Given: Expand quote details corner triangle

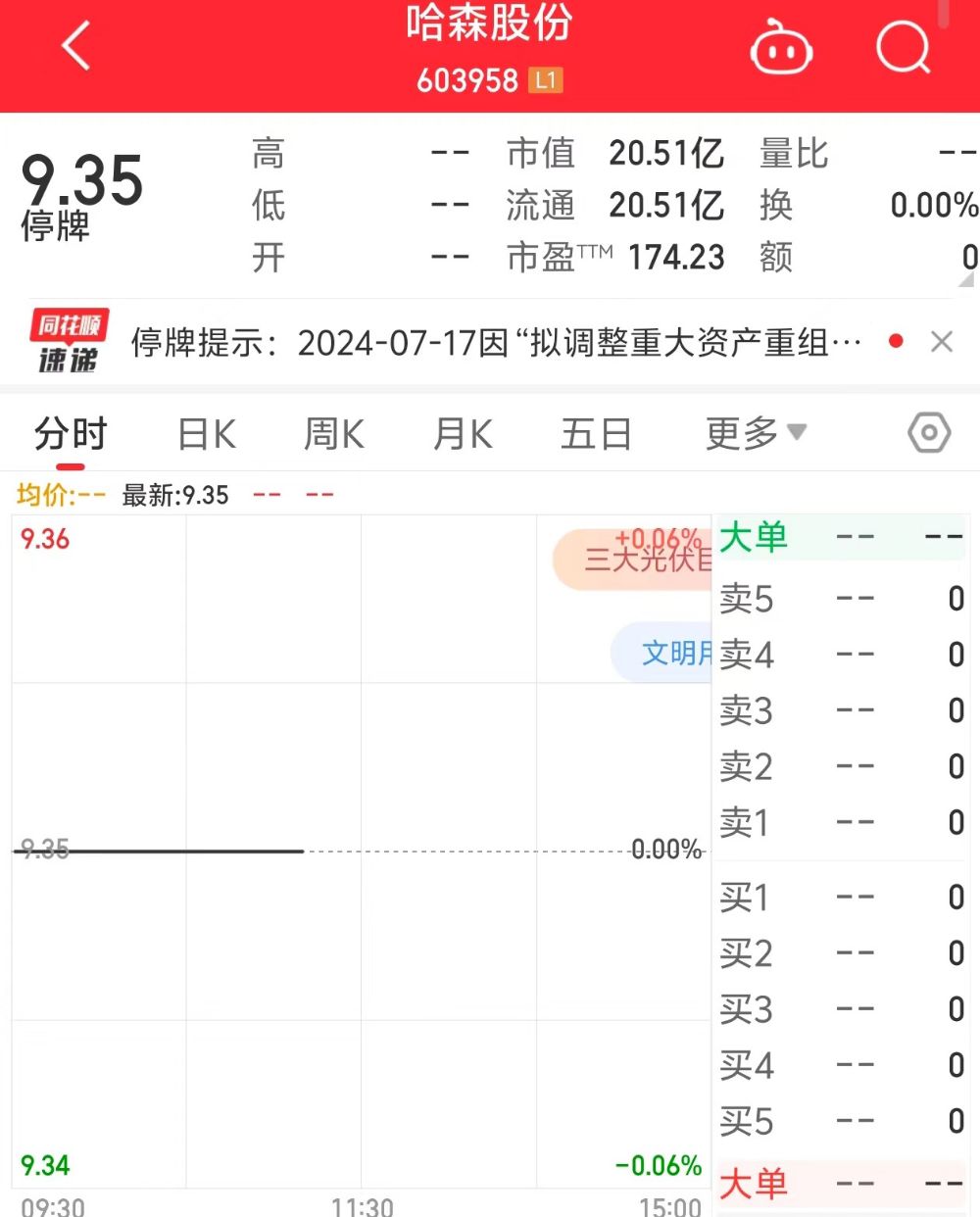Looking at the screenshot, I should (x=966, y=279).
